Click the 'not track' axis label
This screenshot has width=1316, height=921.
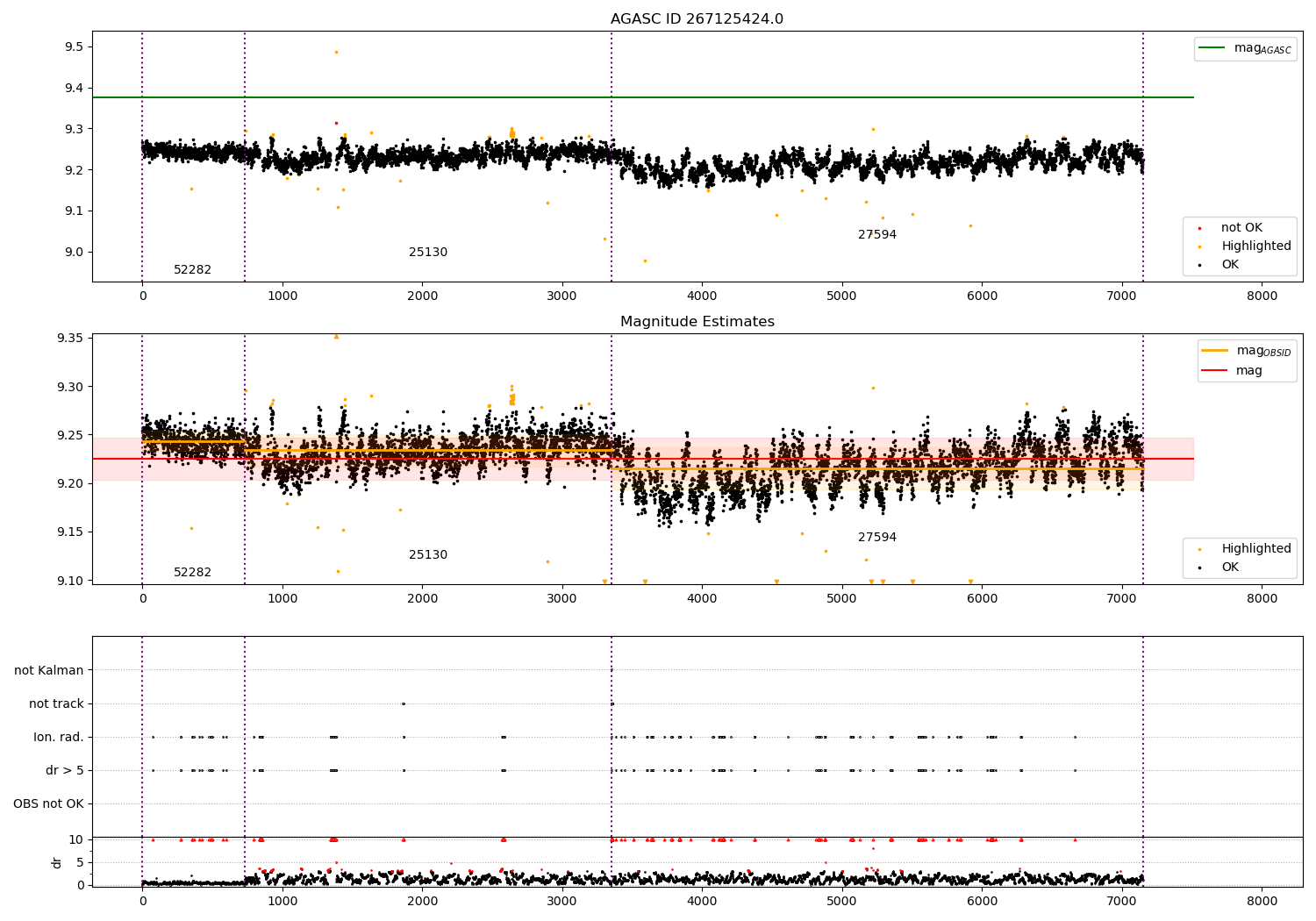click(x=56, y=704)
